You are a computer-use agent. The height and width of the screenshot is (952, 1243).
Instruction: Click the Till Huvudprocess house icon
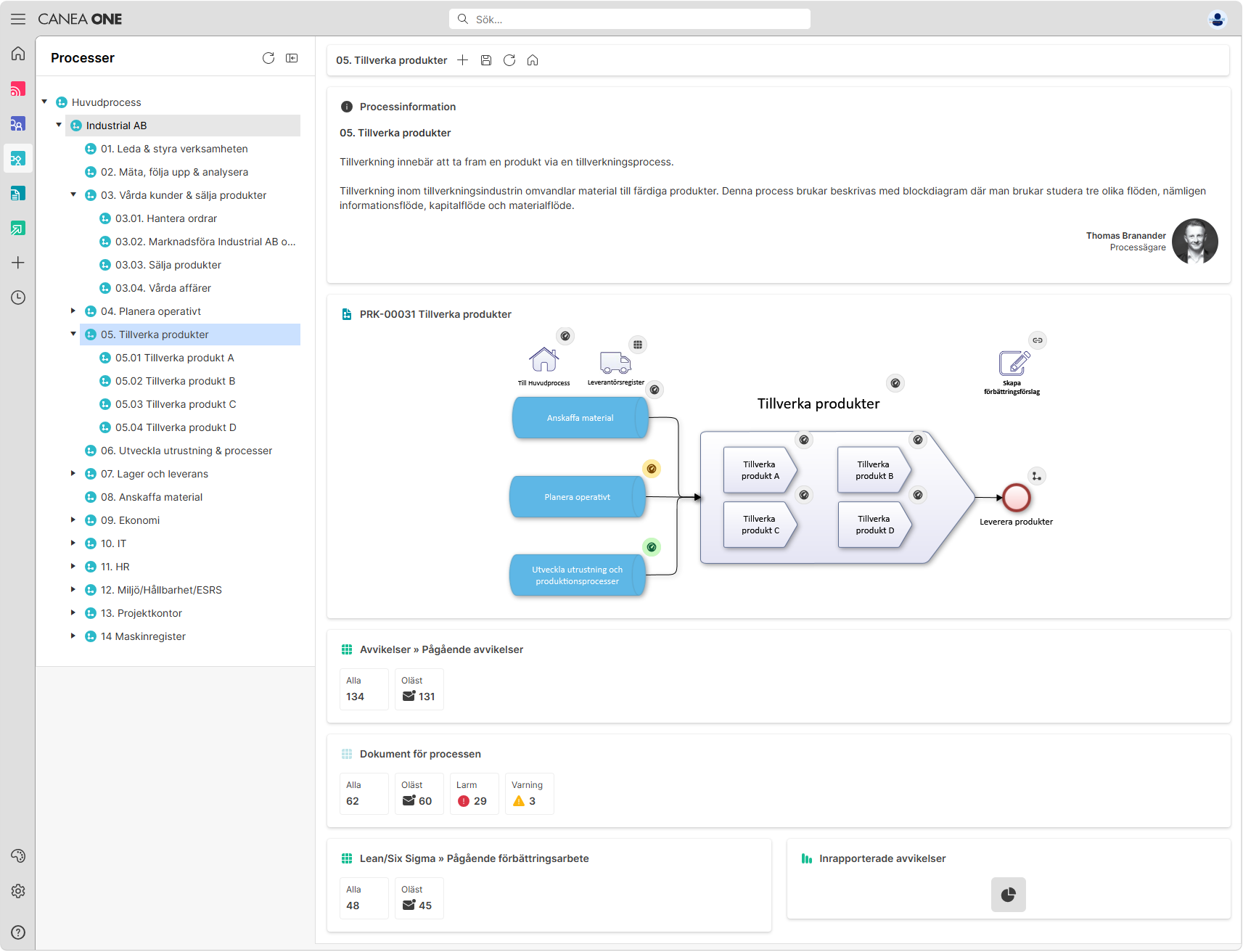[x=543, y=359]
